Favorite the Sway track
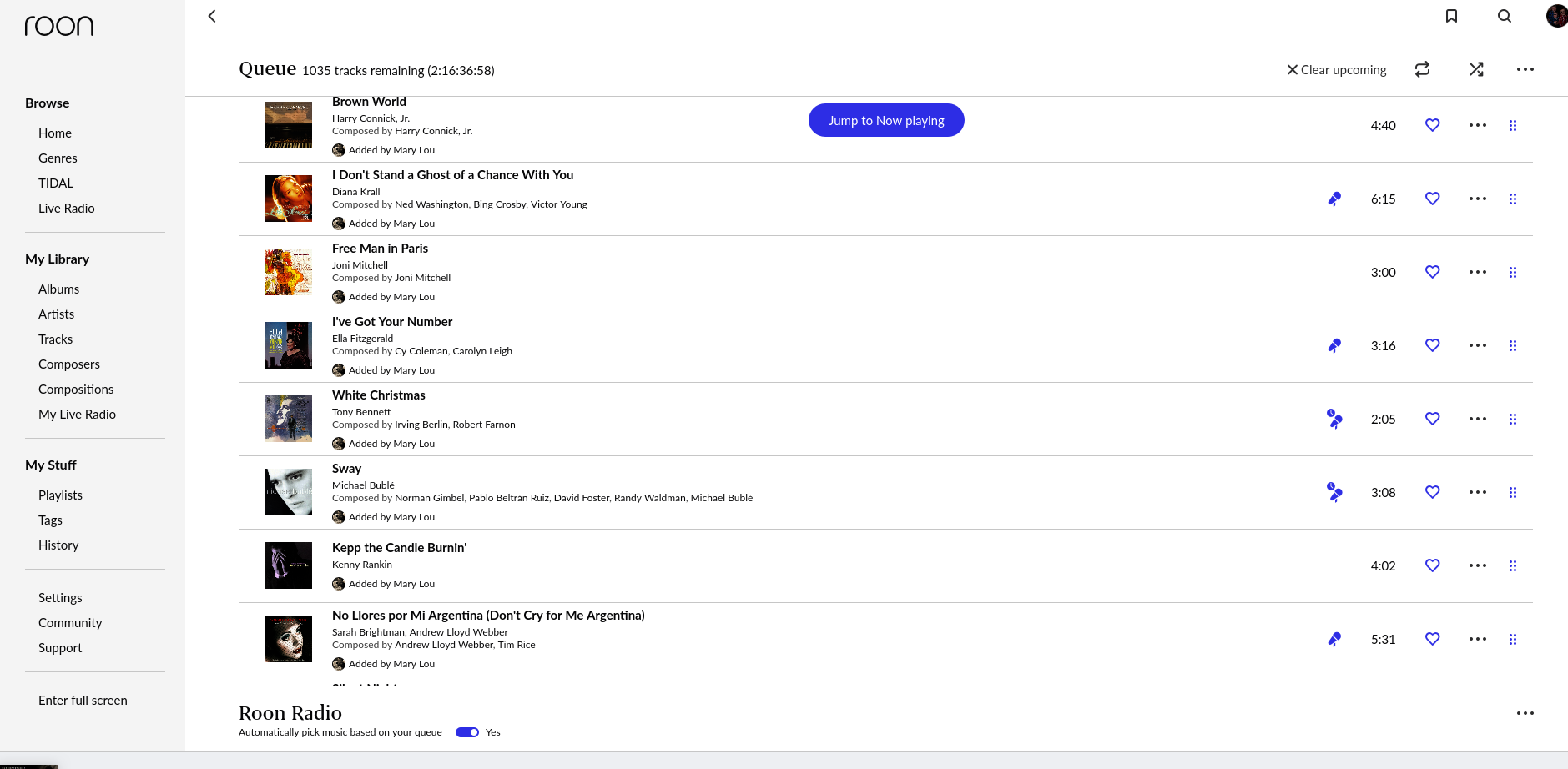1568x769 pixels. (1433, 492)
